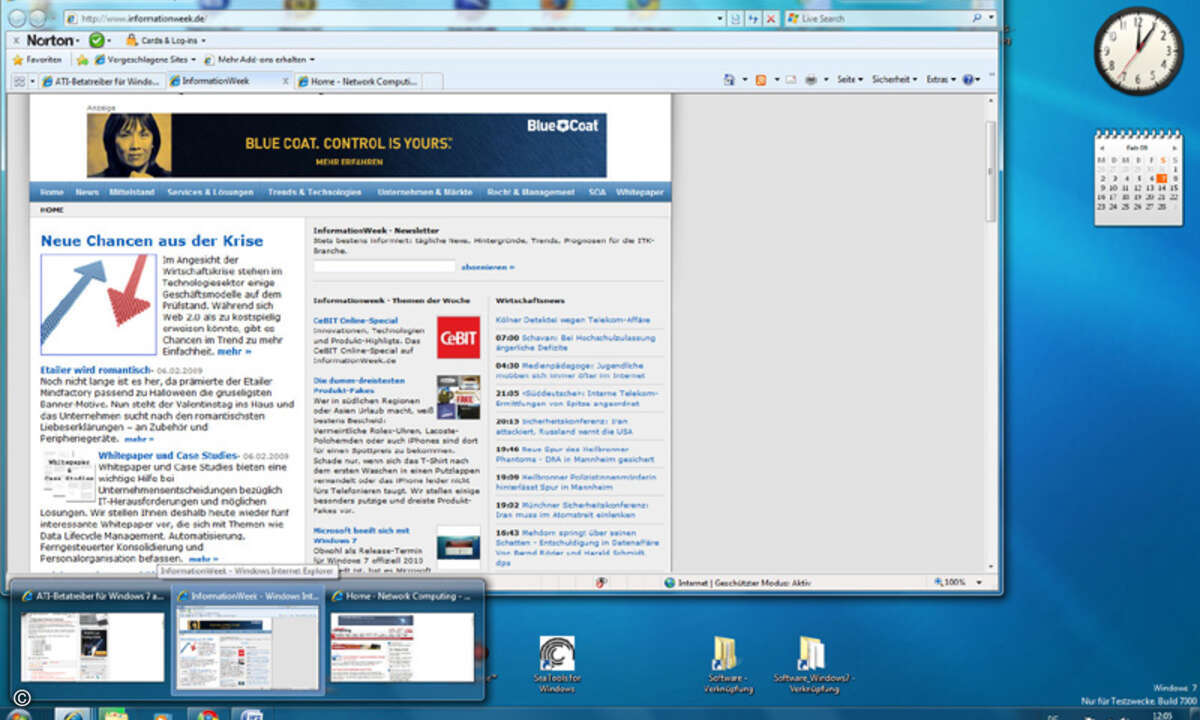Click the Mittelstand navigation menu item
Viewport: 1200px width, 720px height.
[x=132, y=191]
